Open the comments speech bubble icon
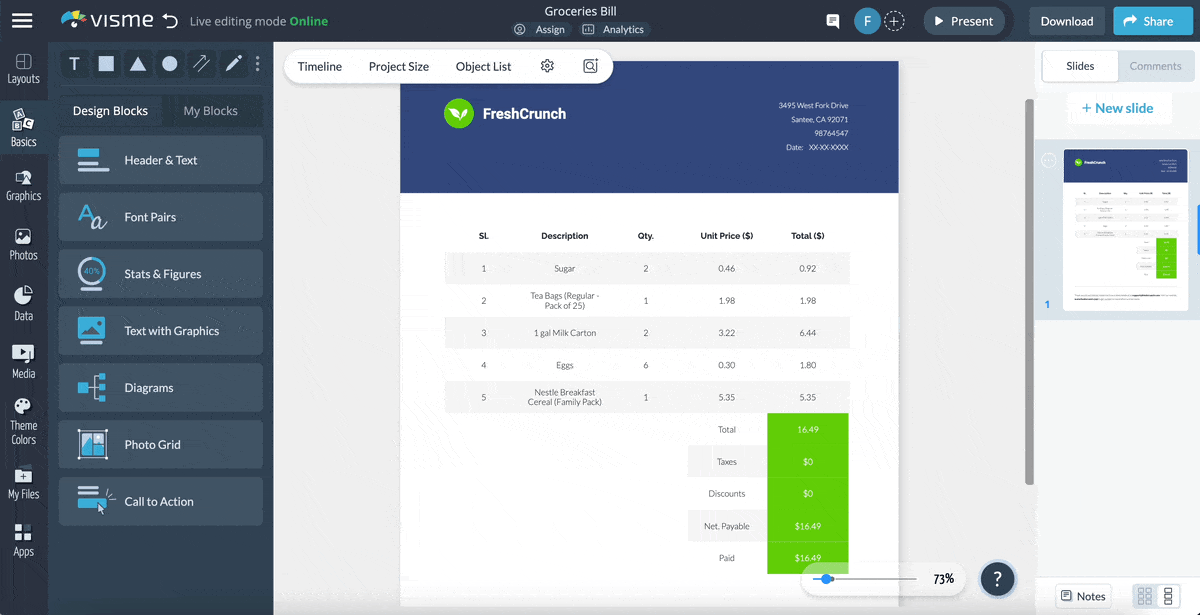Viewport: 1200px width, 615px height. click(x=832, y=21)
